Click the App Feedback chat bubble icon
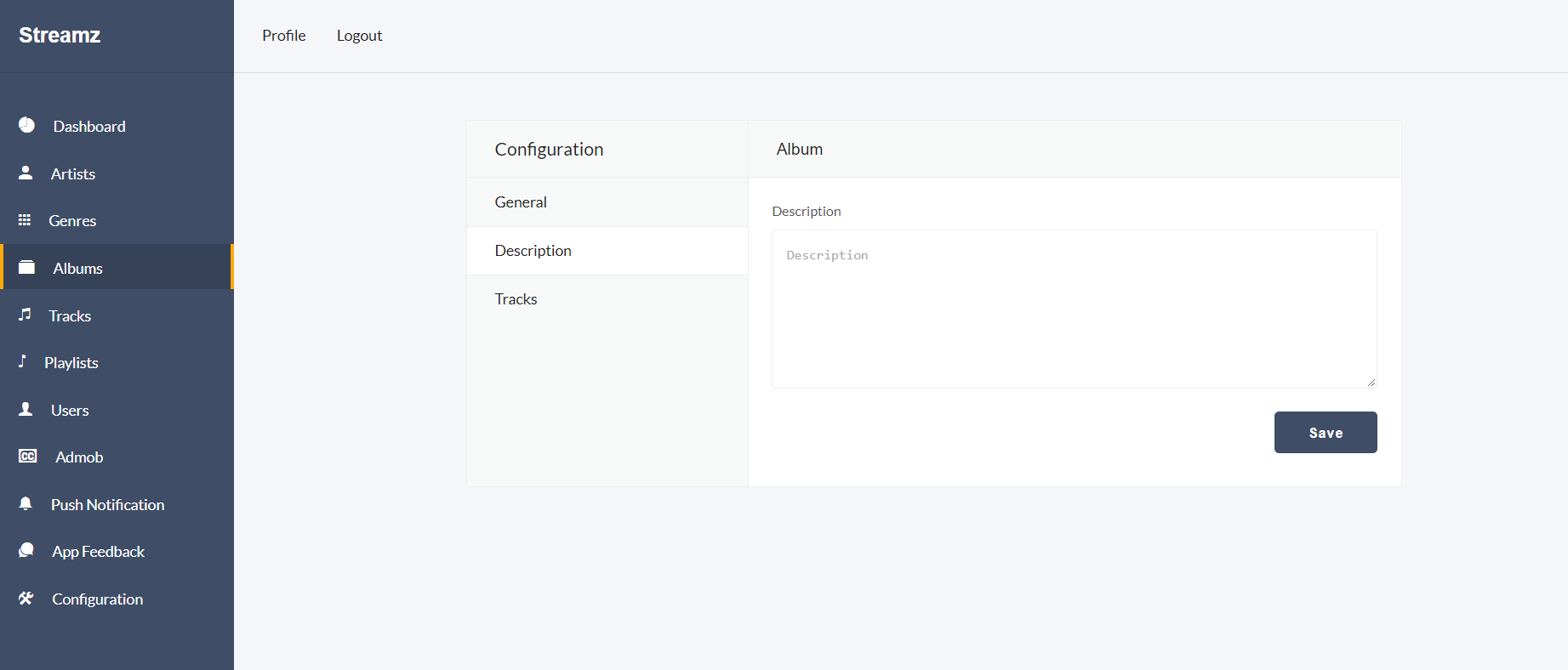The image size is (1568, 670). [x=26, y=550]
